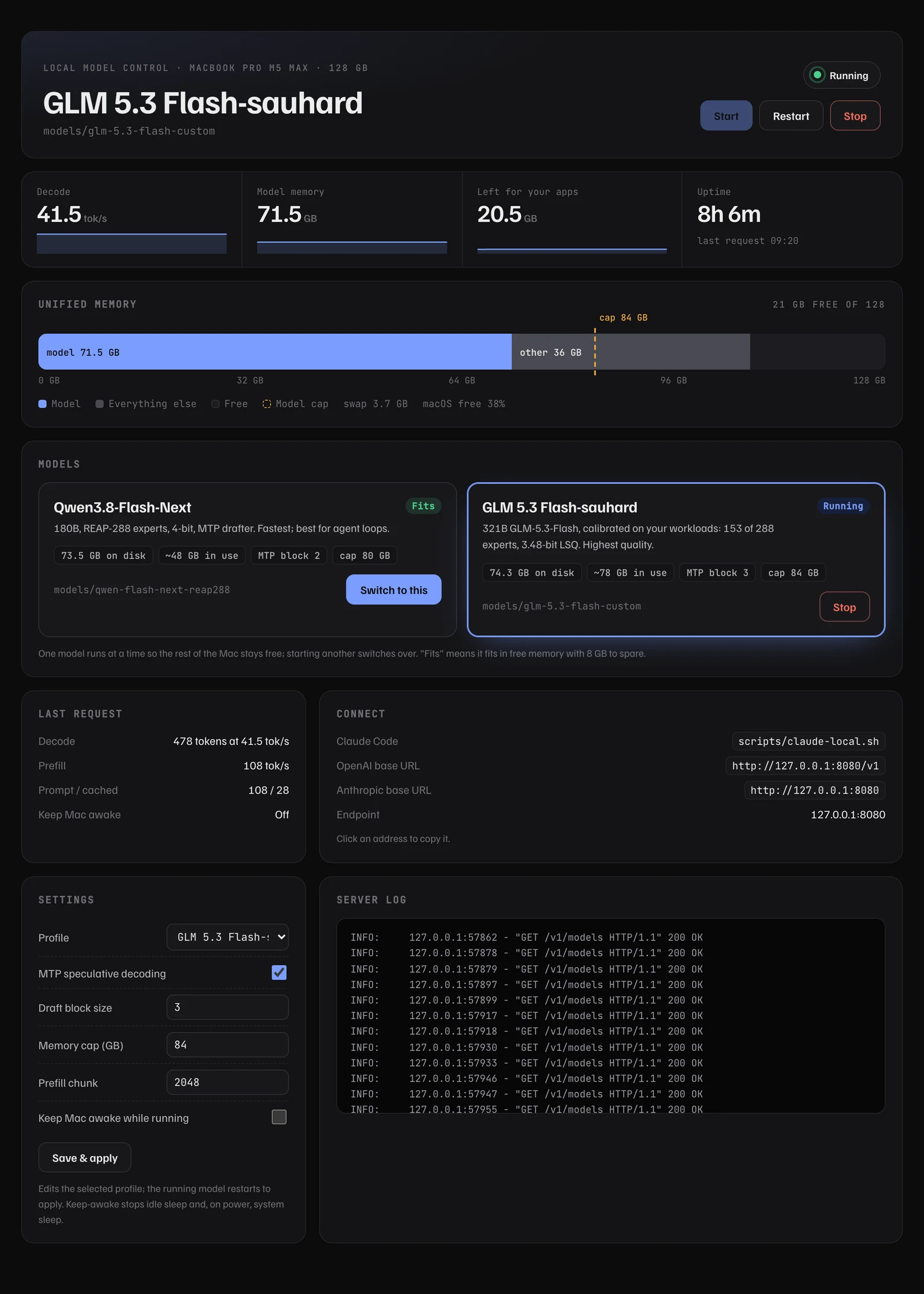Click the last request 09:20 text
The height and width of the screenshot is (1294, 924).
point(747,241)
